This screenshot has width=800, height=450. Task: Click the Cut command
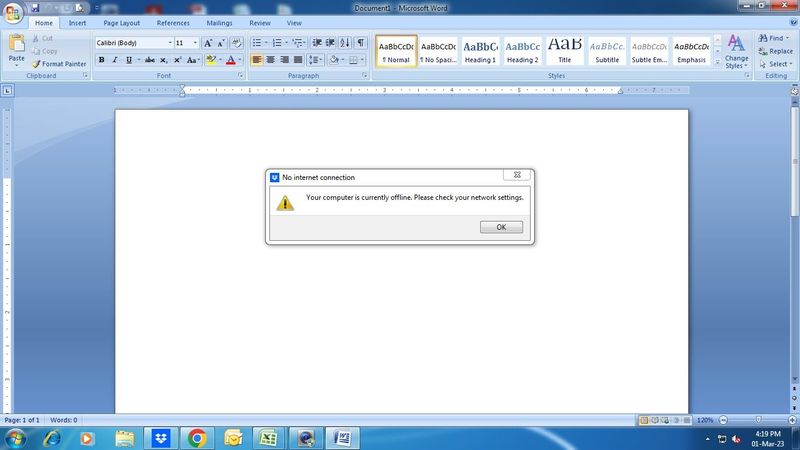(42, 38)
